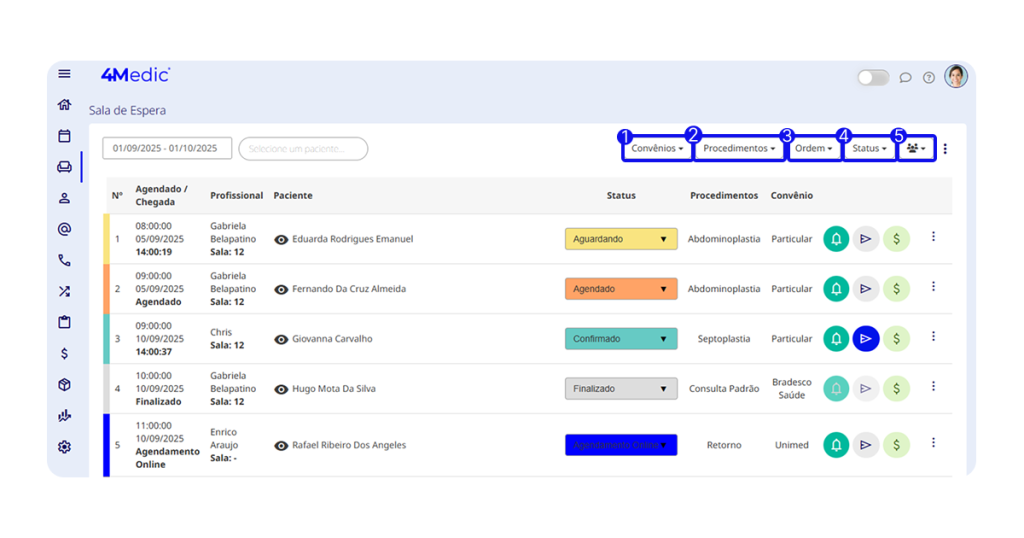The image size is (1024, 538).
Task: Open the Aguardando status dropdown
Action: 621,239
